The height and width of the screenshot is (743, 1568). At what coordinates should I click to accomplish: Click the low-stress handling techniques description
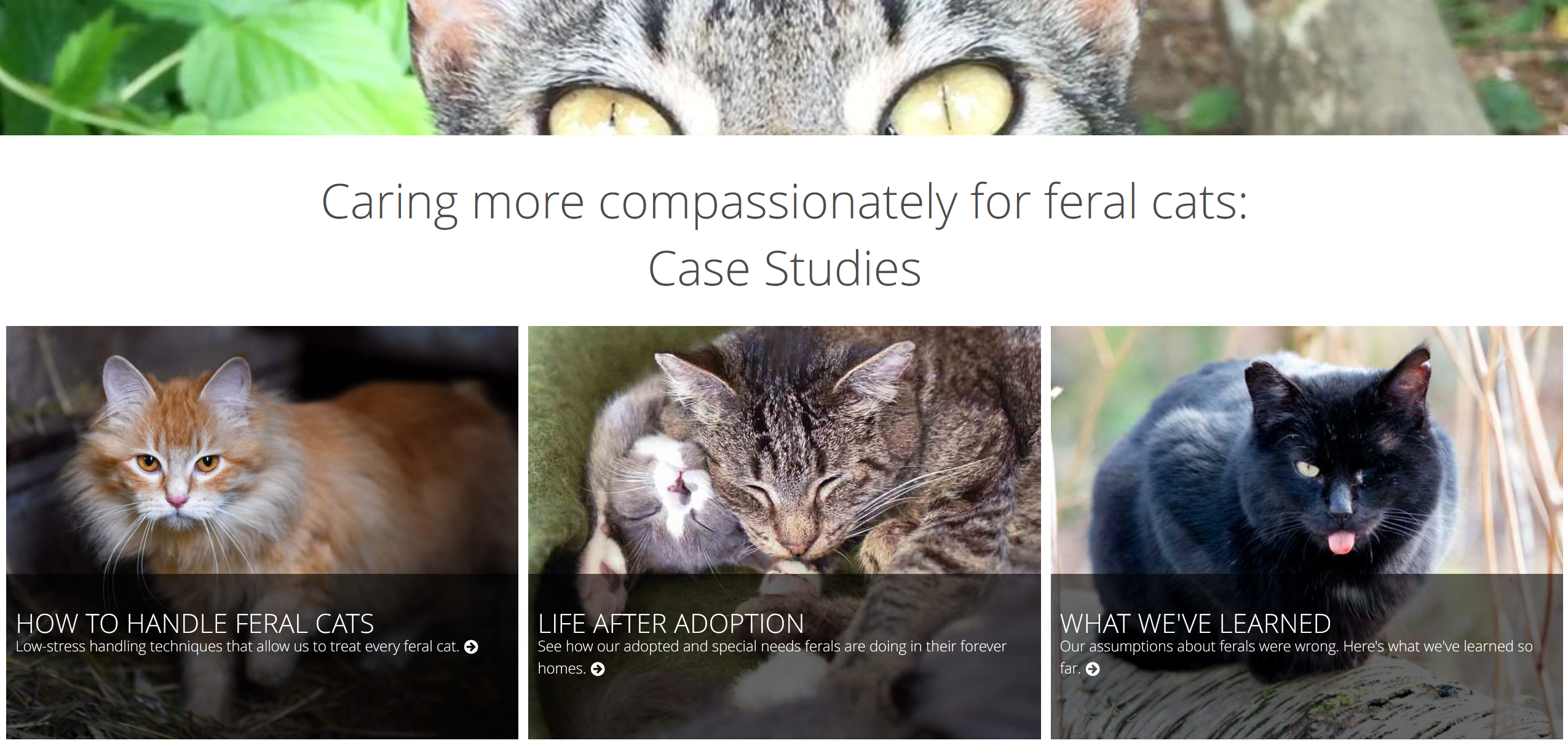237,646
